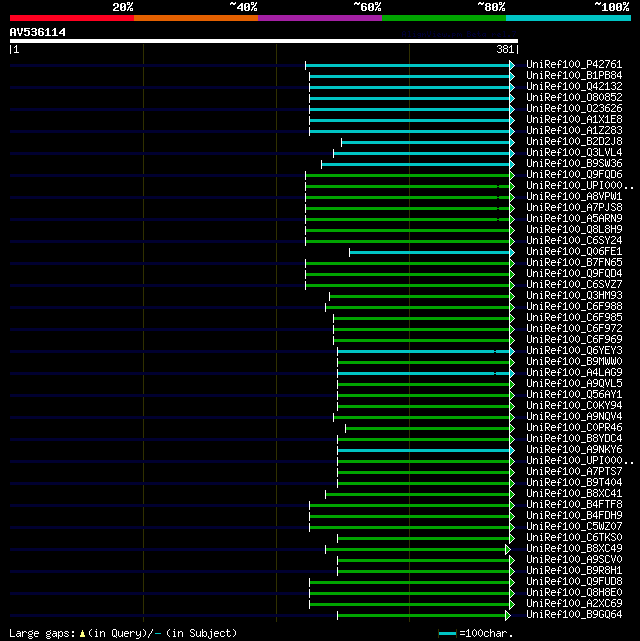
Task: Select the UniRef100_A9NKY6 label
Action: click(574, 450)
